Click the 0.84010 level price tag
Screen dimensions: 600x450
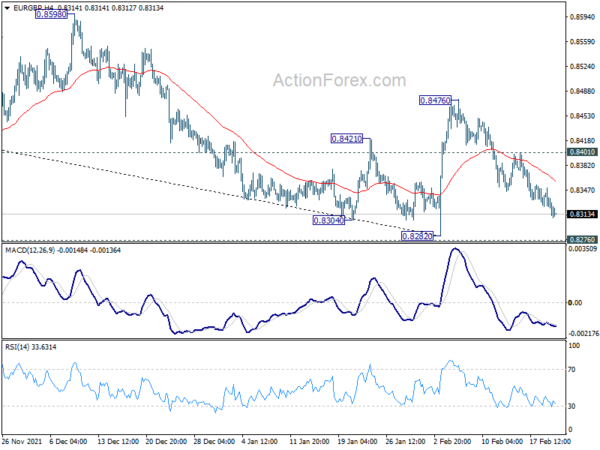point(582,152)
